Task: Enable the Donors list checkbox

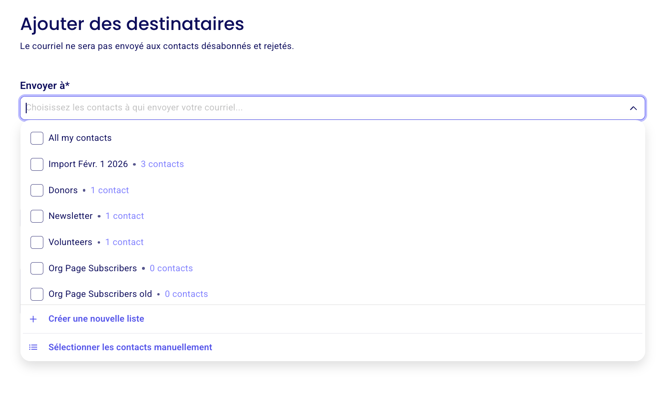Action: point(37,190)
